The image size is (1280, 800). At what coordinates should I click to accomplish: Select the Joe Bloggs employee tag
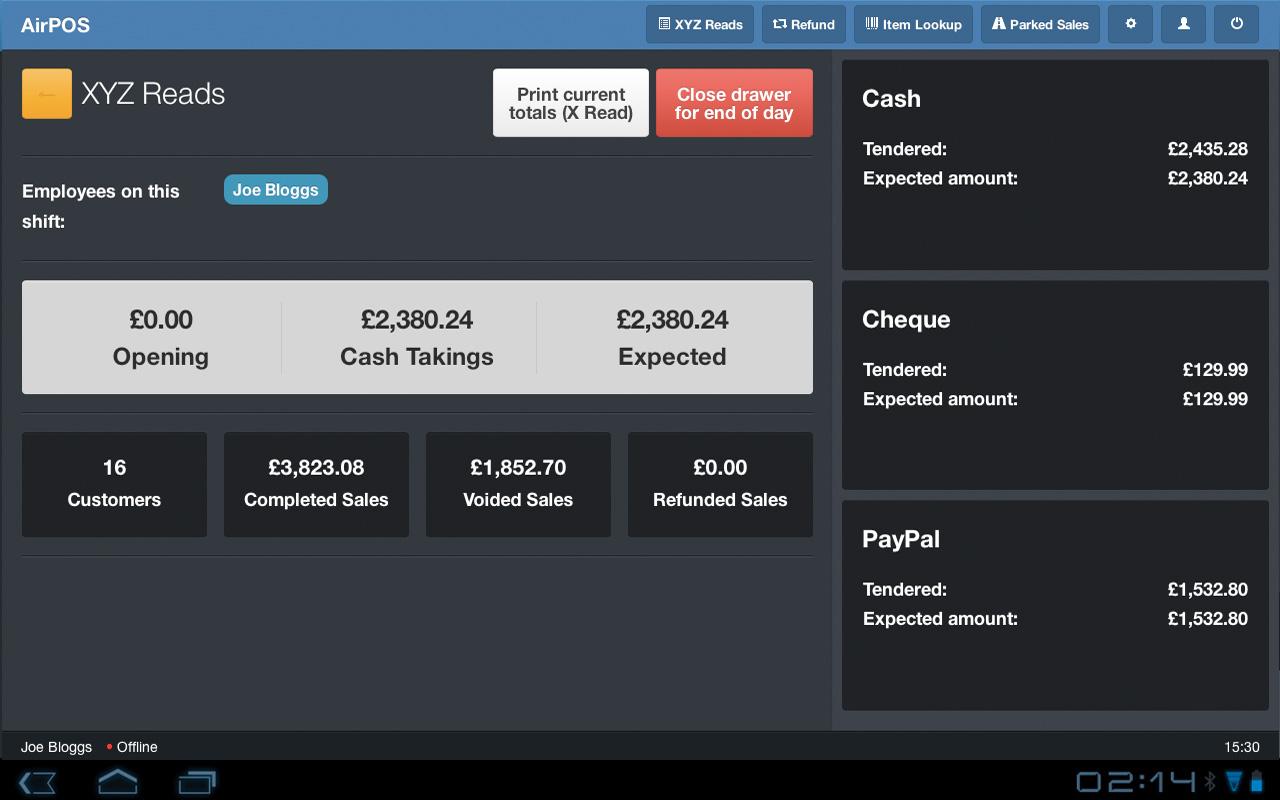(276, 190)
